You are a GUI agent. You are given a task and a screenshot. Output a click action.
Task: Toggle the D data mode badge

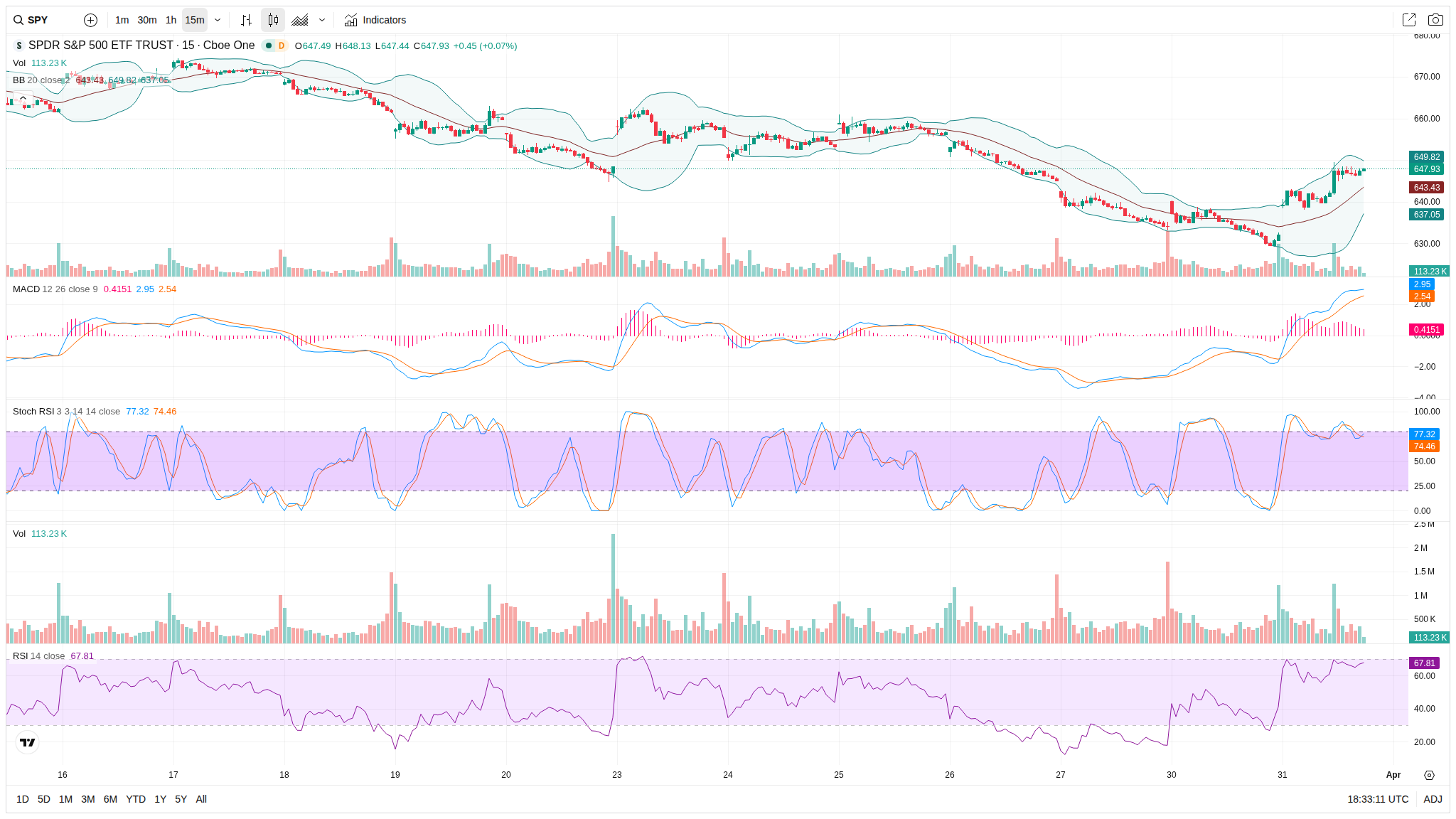pyautogui.click(x=282, y=45)
